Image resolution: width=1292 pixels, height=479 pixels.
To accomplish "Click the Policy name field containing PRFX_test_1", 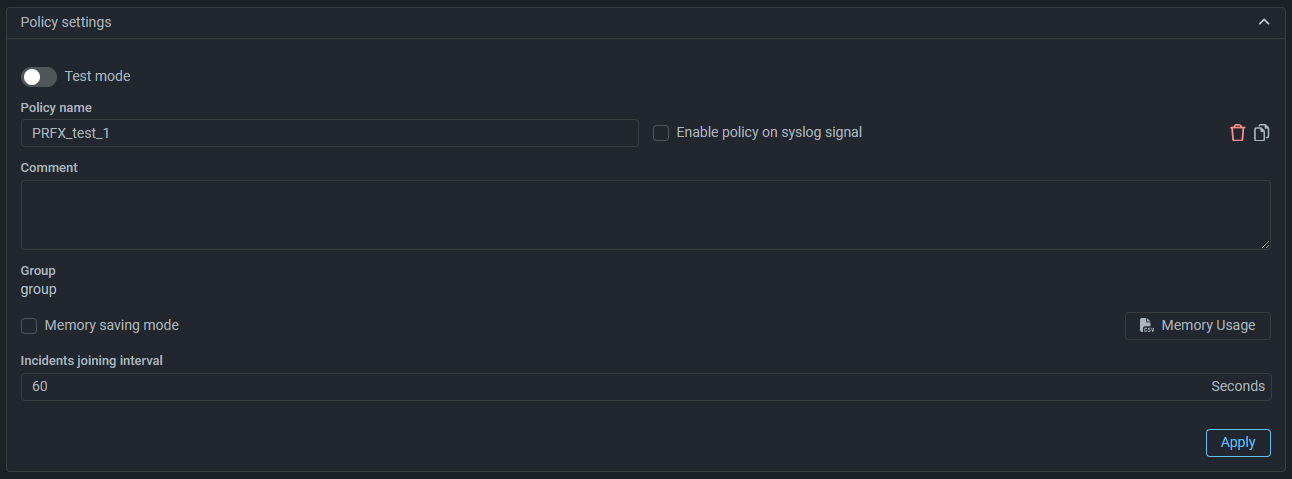I will pyautogui.click(x=329, y=133).
